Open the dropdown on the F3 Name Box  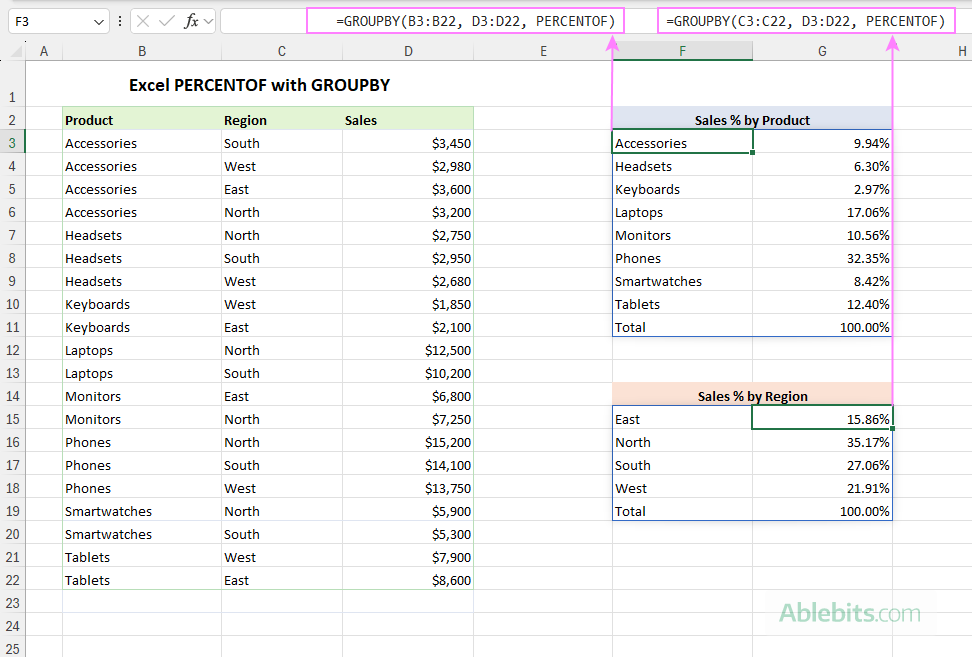pos(99,21)
